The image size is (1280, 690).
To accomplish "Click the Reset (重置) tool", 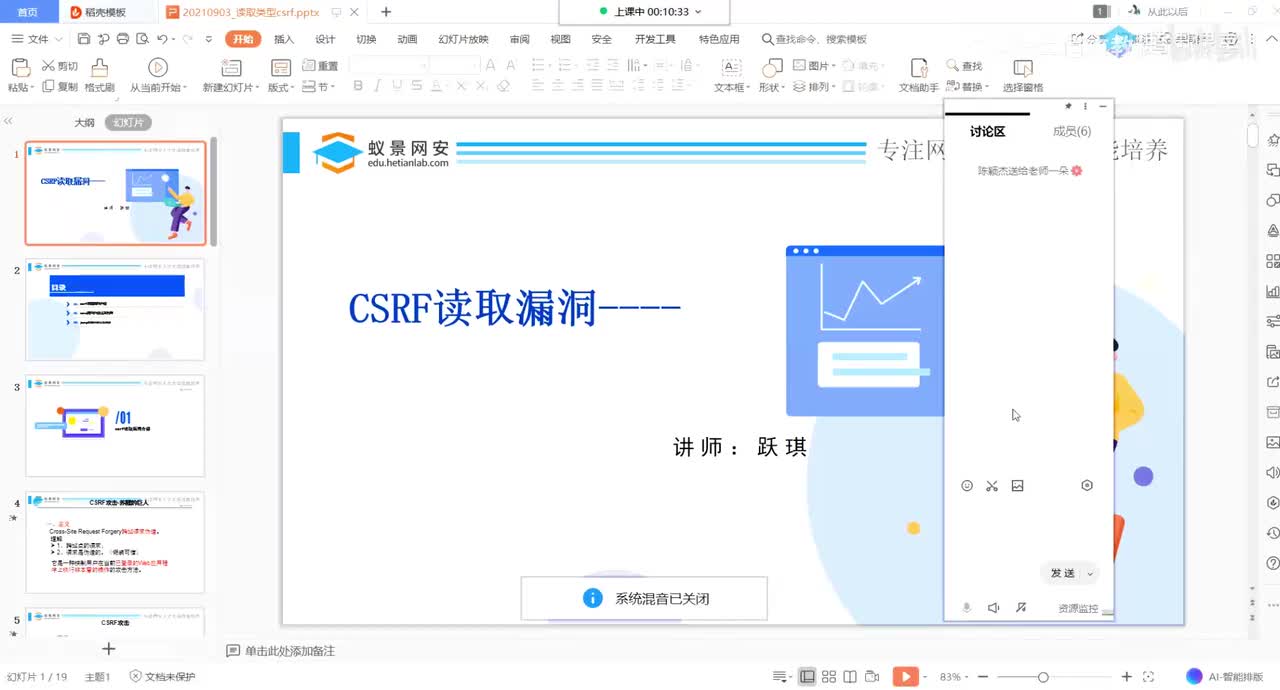I will click(x=320, y=66).
